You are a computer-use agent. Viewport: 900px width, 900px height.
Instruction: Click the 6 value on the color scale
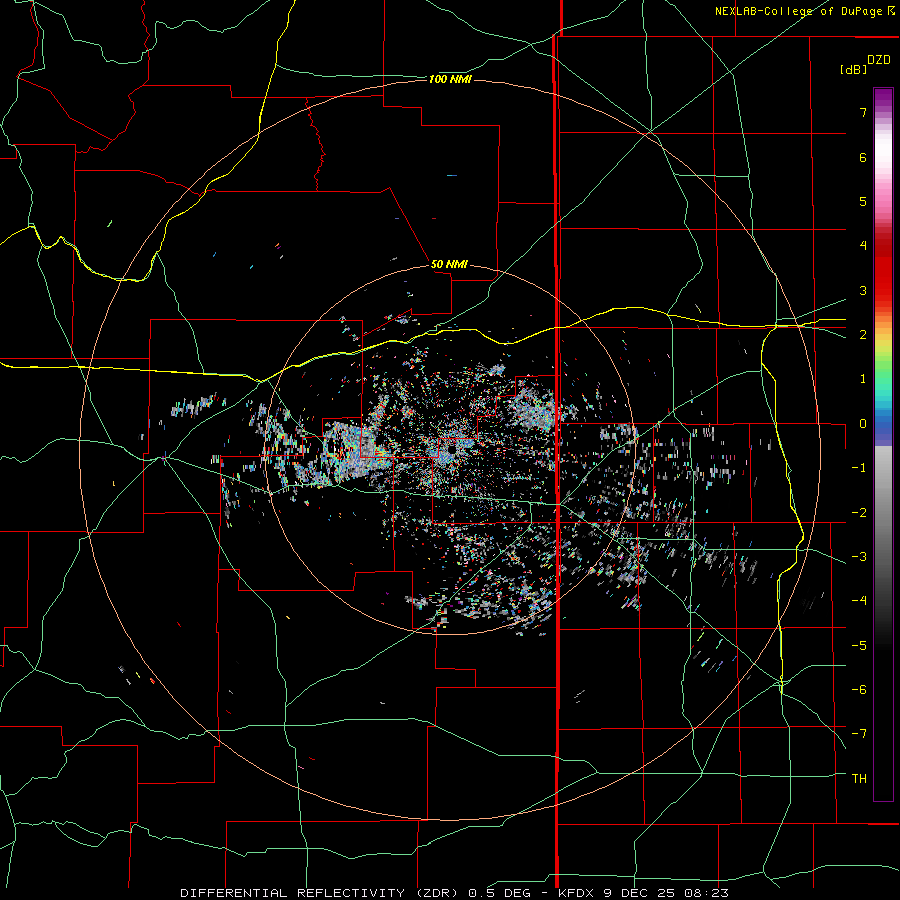[863, 157]
